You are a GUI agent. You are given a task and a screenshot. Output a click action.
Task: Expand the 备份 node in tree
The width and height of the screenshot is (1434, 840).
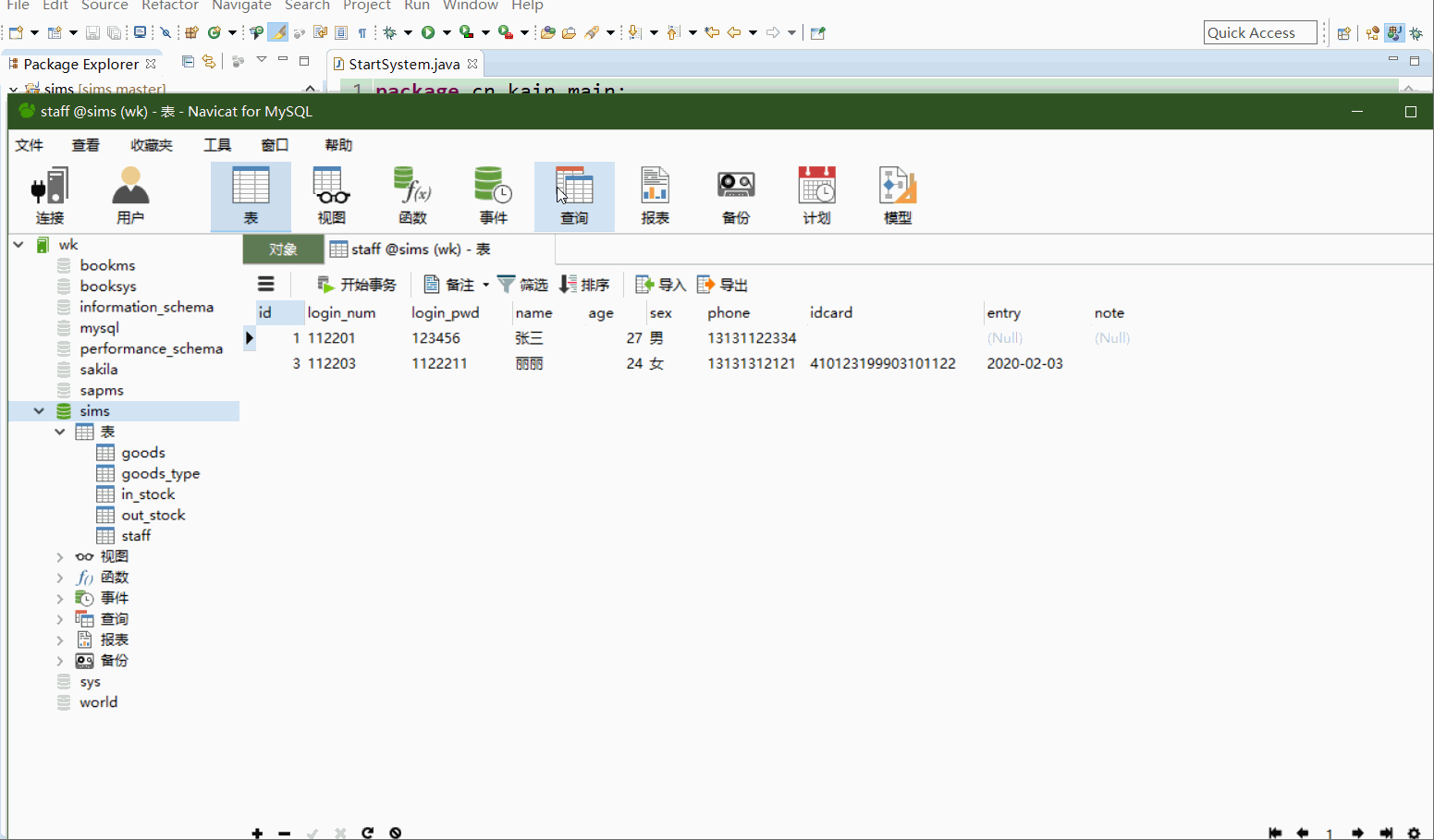[x=60, y=661]
